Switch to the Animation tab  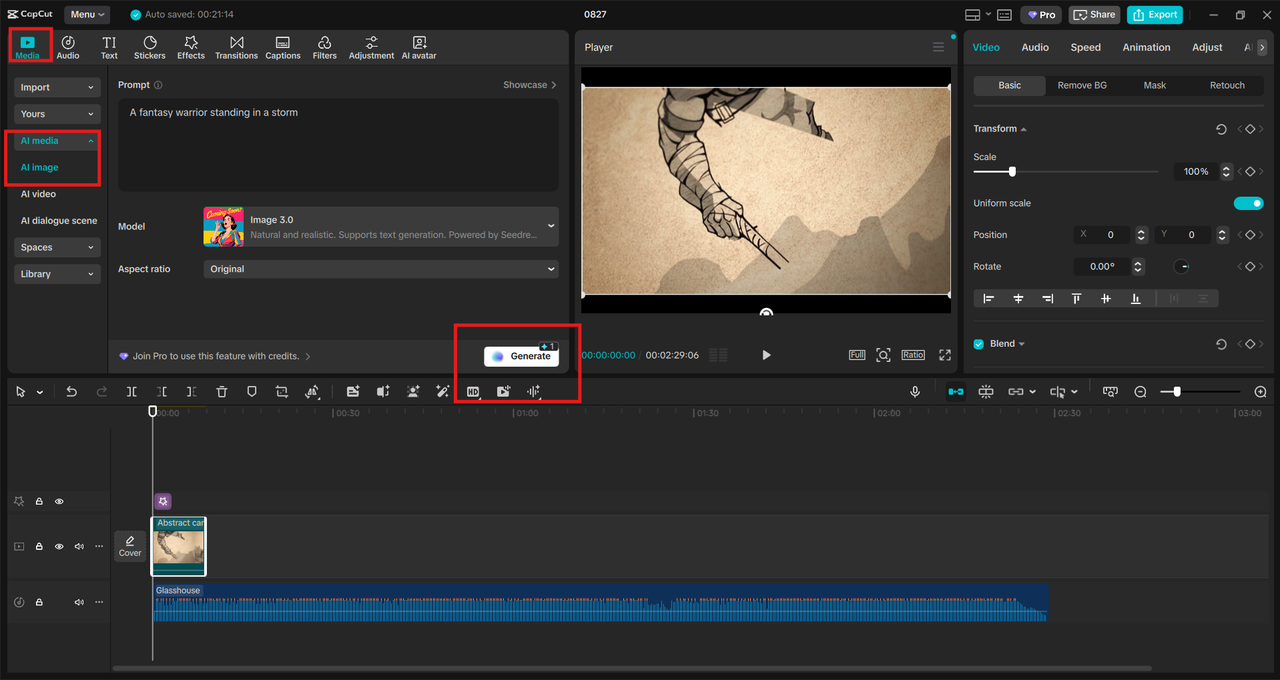[1146, 47]
